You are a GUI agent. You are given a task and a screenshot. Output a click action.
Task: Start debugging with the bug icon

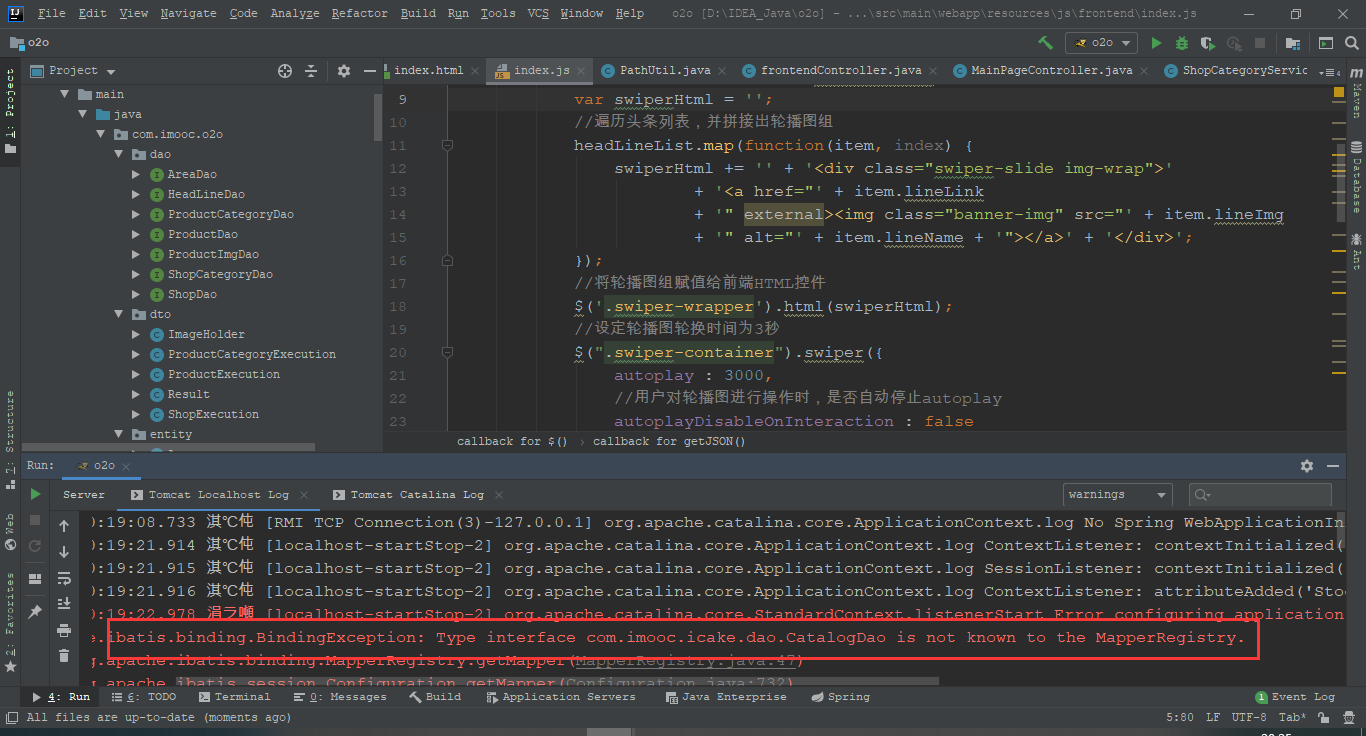click(1182, 43)
